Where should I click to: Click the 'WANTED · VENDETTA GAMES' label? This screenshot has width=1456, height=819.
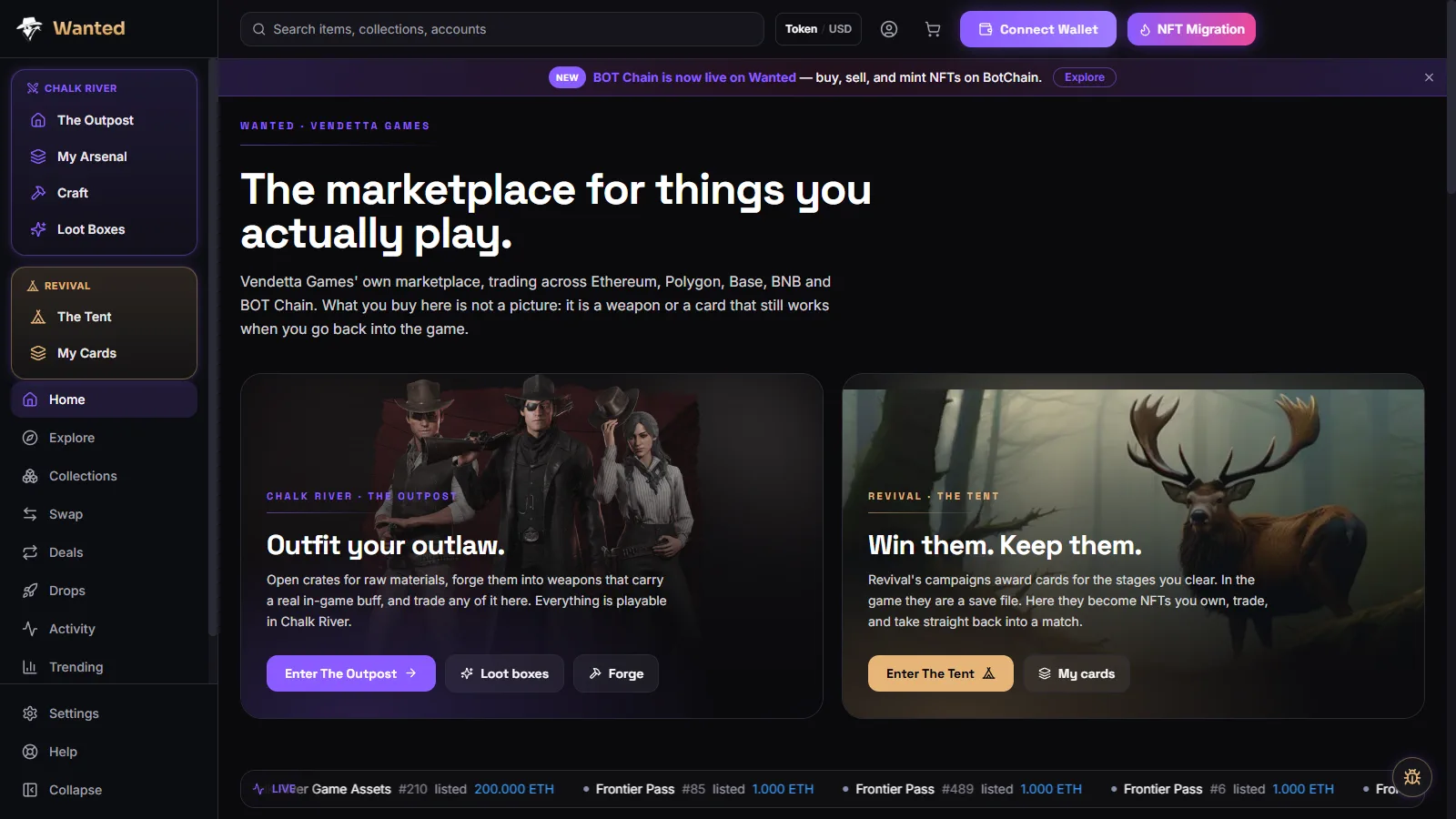[x=335, y=126]
